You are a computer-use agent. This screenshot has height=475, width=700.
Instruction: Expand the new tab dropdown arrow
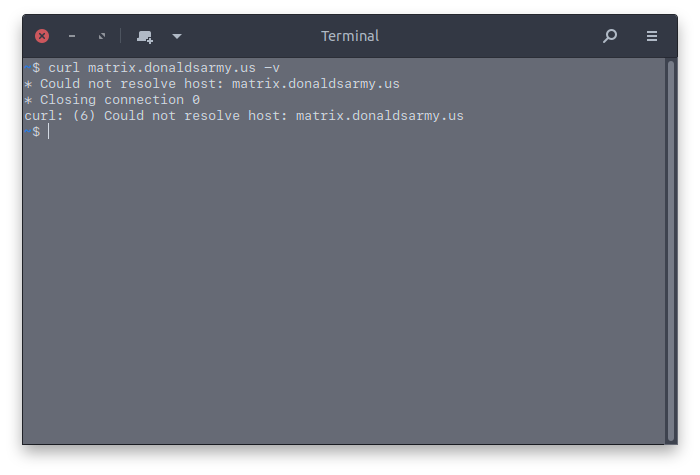point(177,36)
